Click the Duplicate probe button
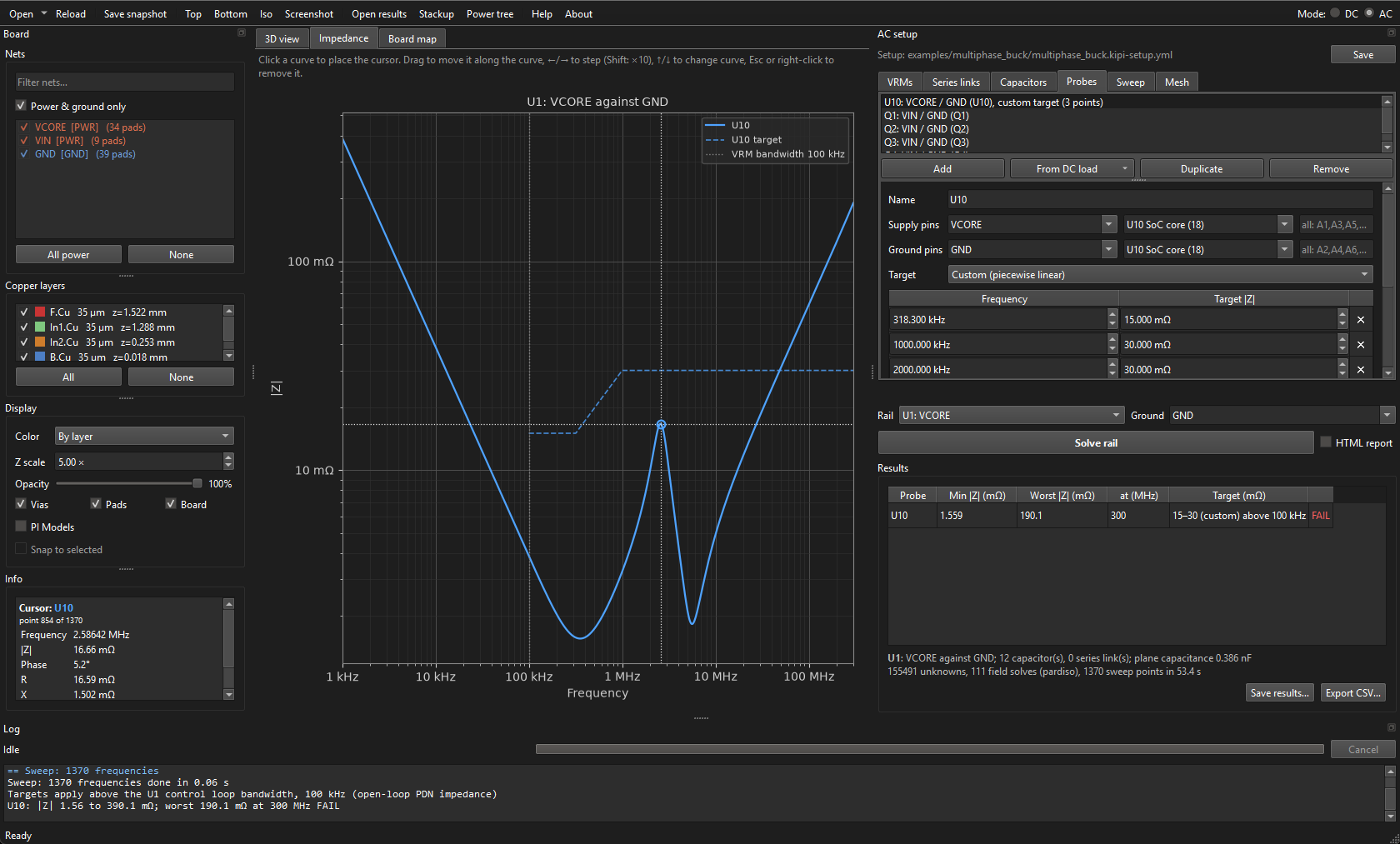The height and width of the screenshot is (844, 1400). 1201,169
